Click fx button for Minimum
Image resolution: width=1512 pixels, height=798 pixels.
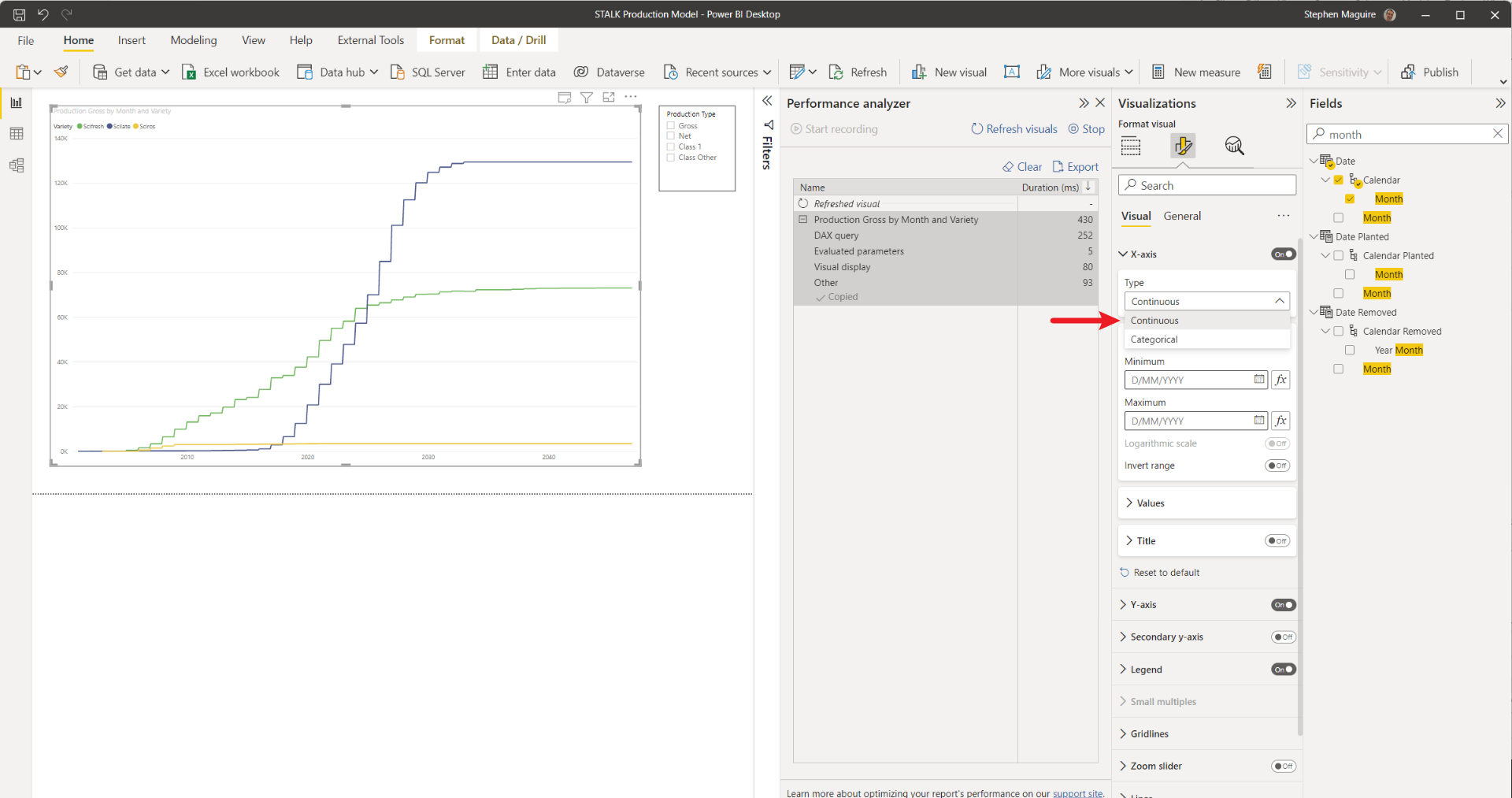coord(1280,380)
